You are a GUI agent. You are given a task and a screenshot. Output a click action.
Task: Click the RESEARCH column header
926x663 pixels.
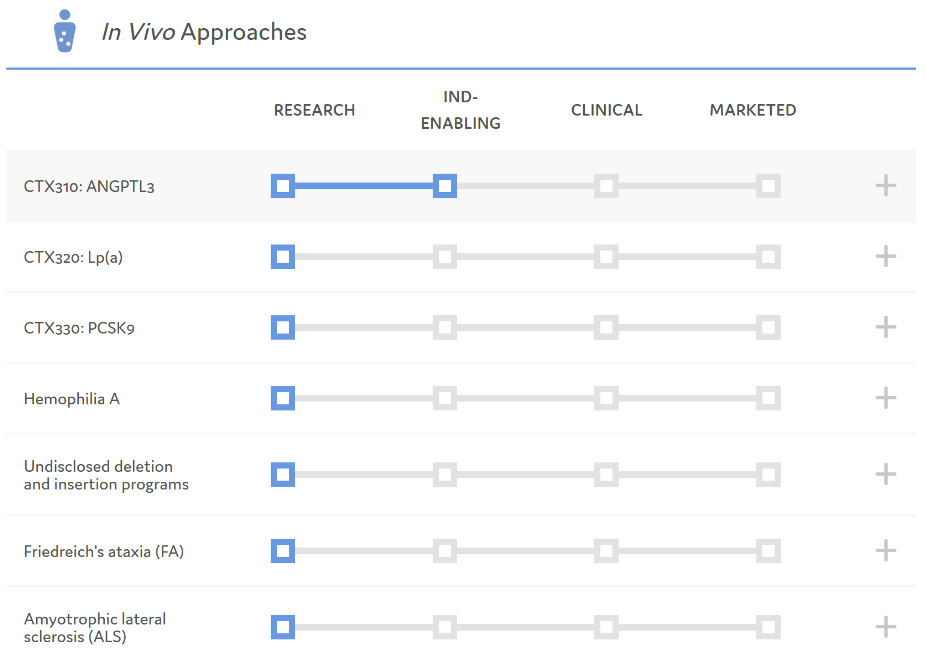click(314, 110)
